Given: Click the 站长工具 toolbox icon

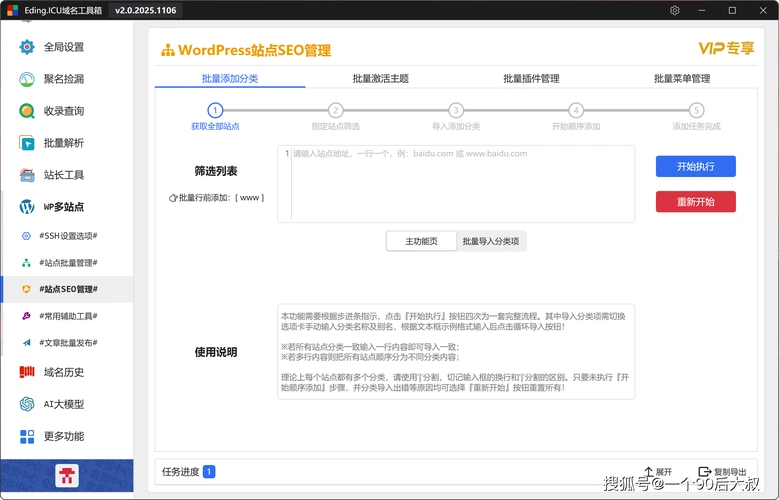Looking at the screenshot, I should coord(27,175).
